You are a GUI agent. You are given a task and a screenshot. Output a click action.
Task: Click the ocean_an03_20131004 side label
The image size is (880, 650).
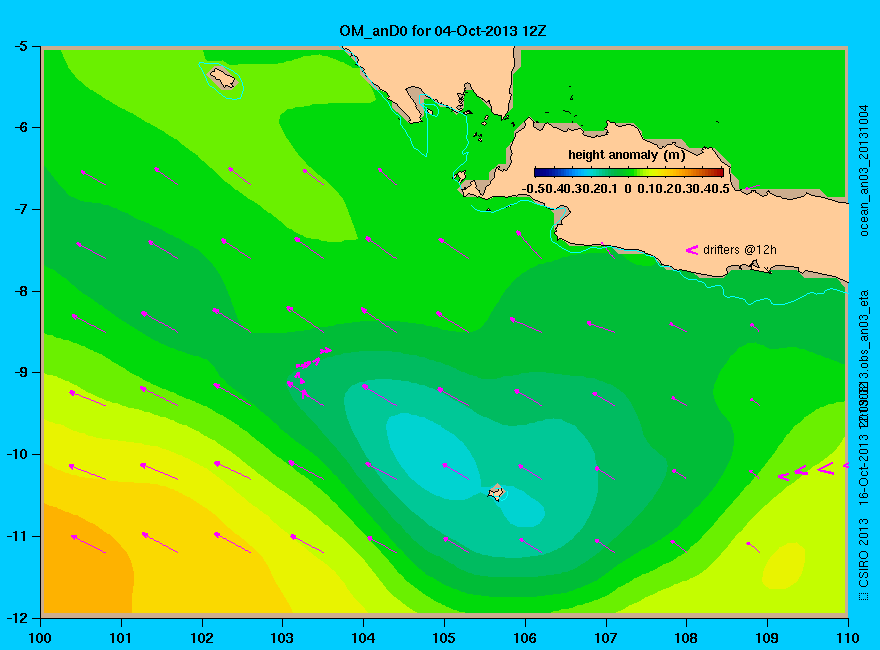(x=864, y=171)
